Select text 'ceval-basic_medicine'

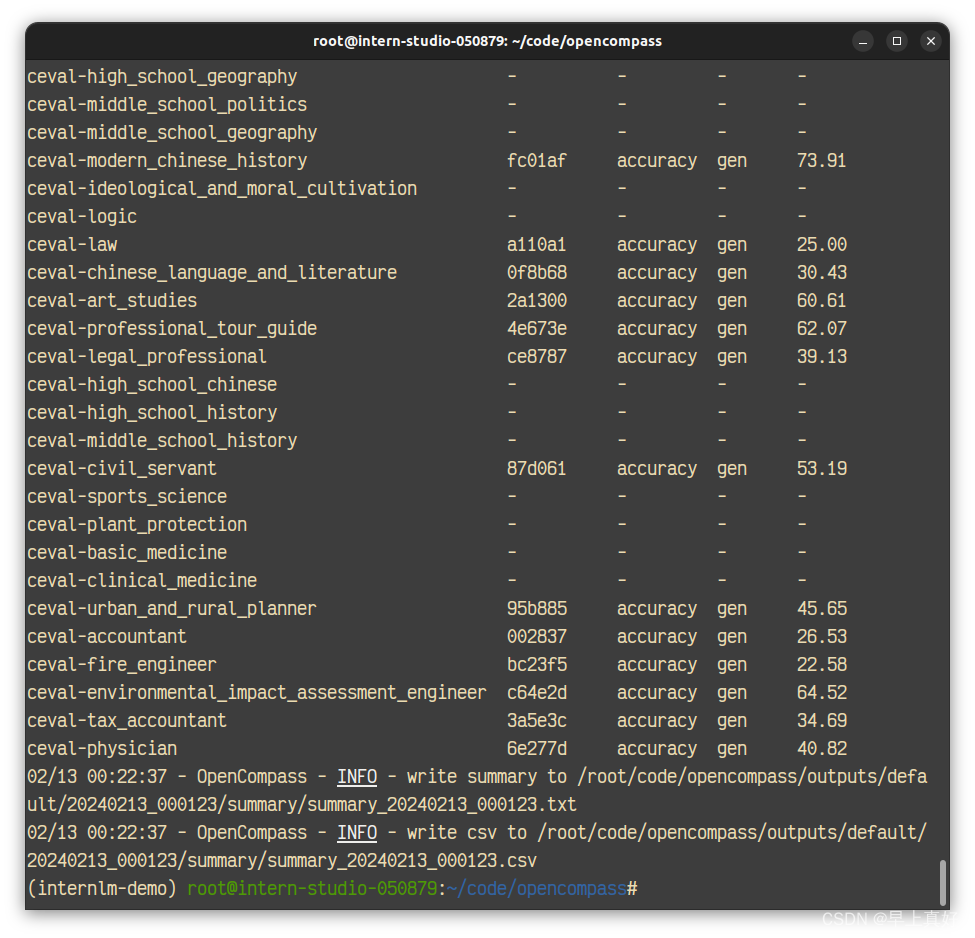(127, 552)
